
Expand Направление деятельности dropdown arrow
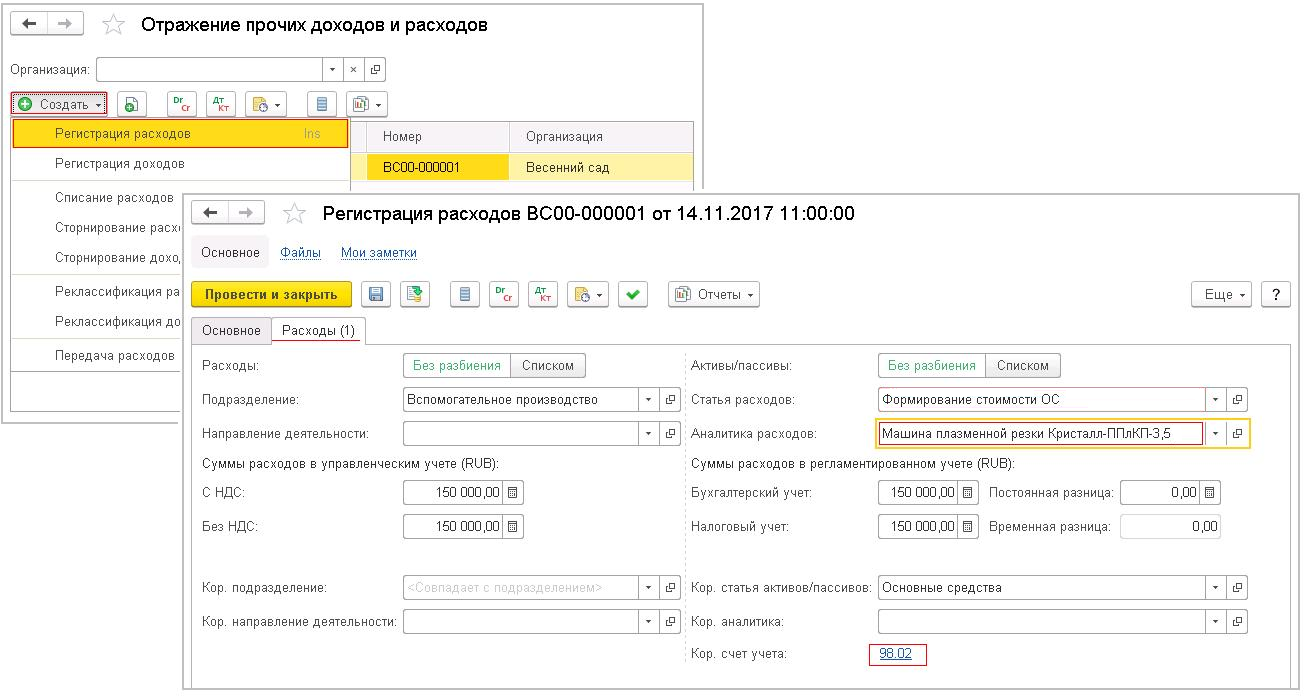point(649,433)
